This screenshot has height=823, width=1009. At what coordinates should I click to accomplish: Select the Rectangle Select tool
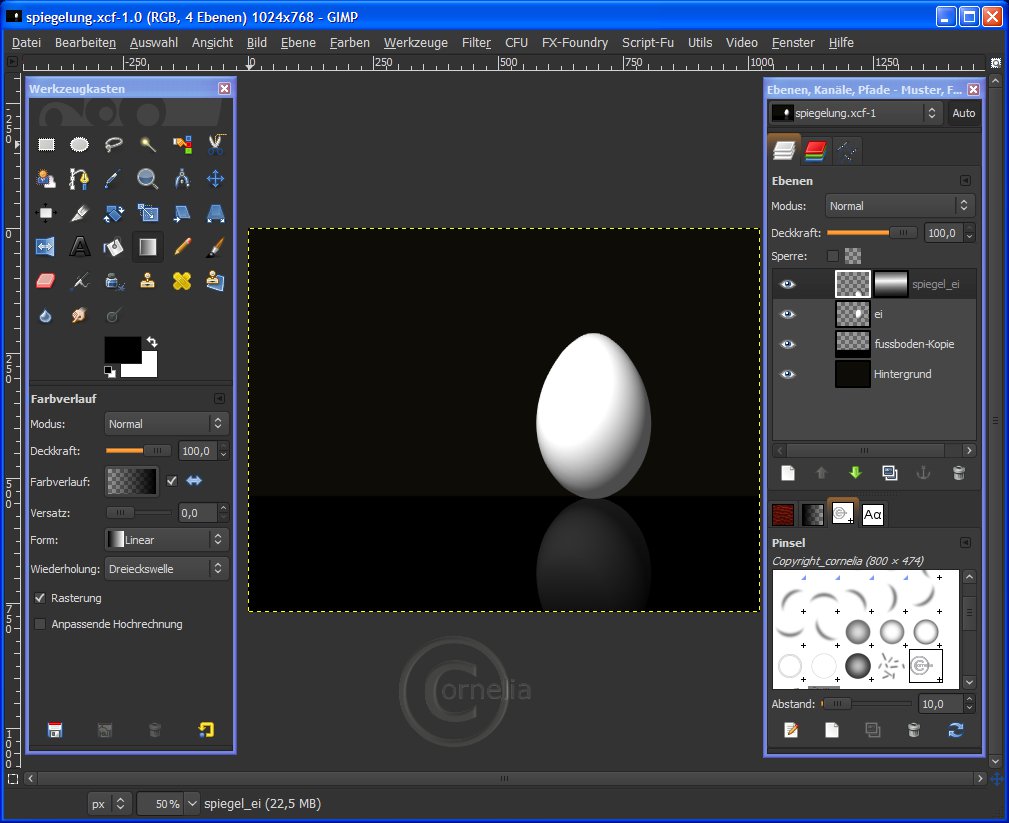[x=46, y=144]
